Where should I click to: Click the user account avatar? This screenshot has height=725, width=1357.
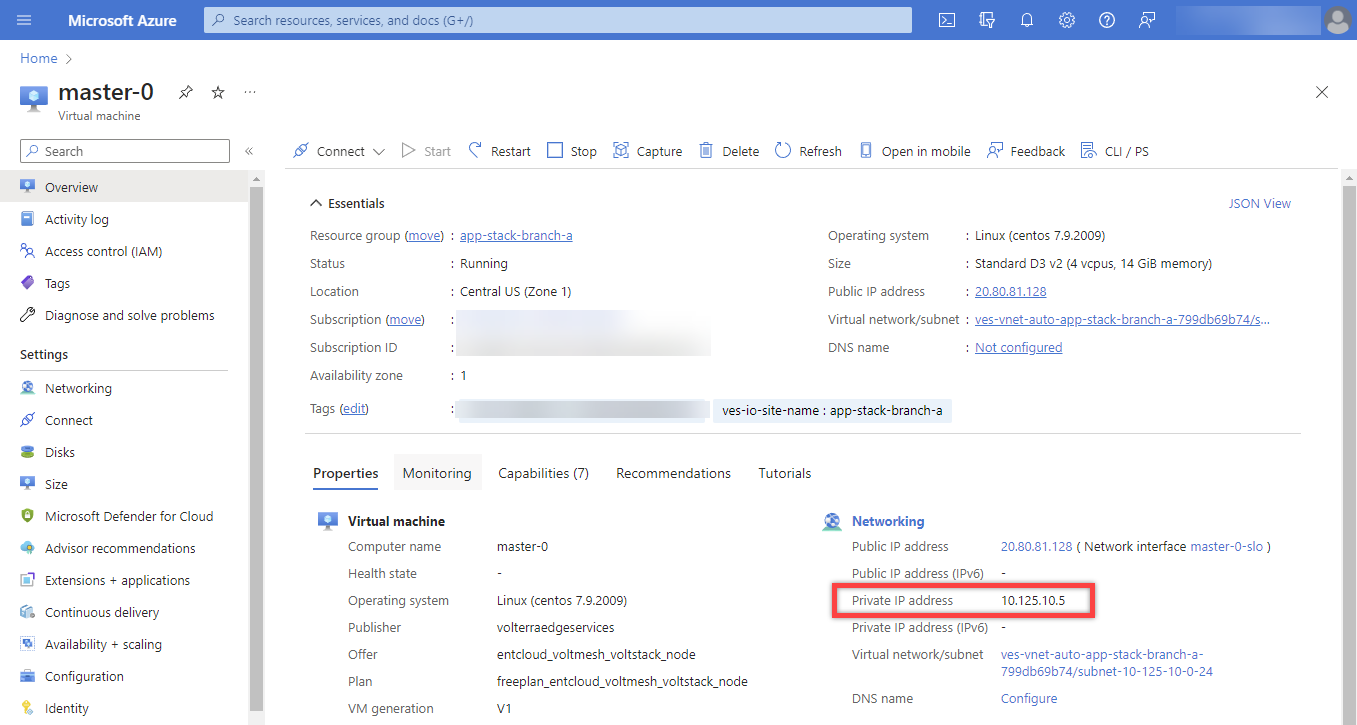pos(1337,20)
